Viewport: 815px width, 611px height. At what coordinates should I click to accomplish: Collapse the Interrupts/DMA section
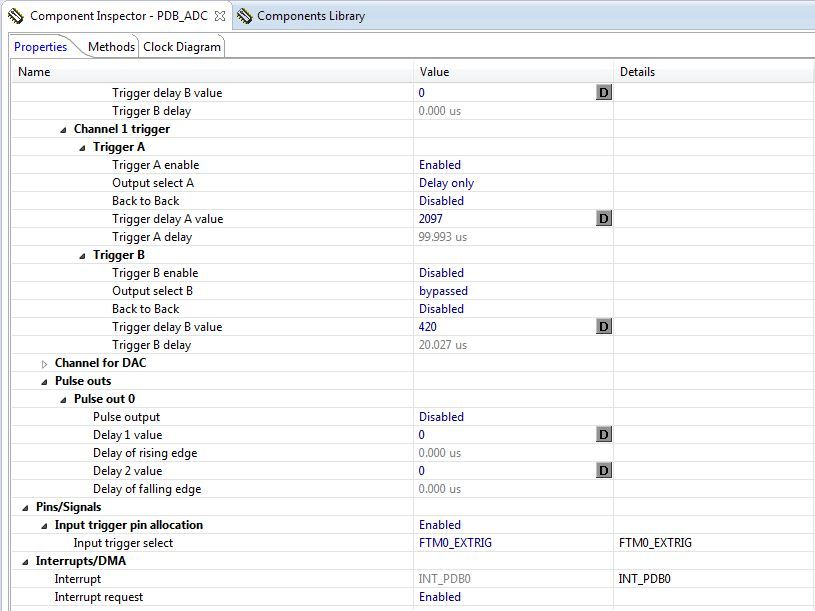pyautogui.click(x=25, y=562)
